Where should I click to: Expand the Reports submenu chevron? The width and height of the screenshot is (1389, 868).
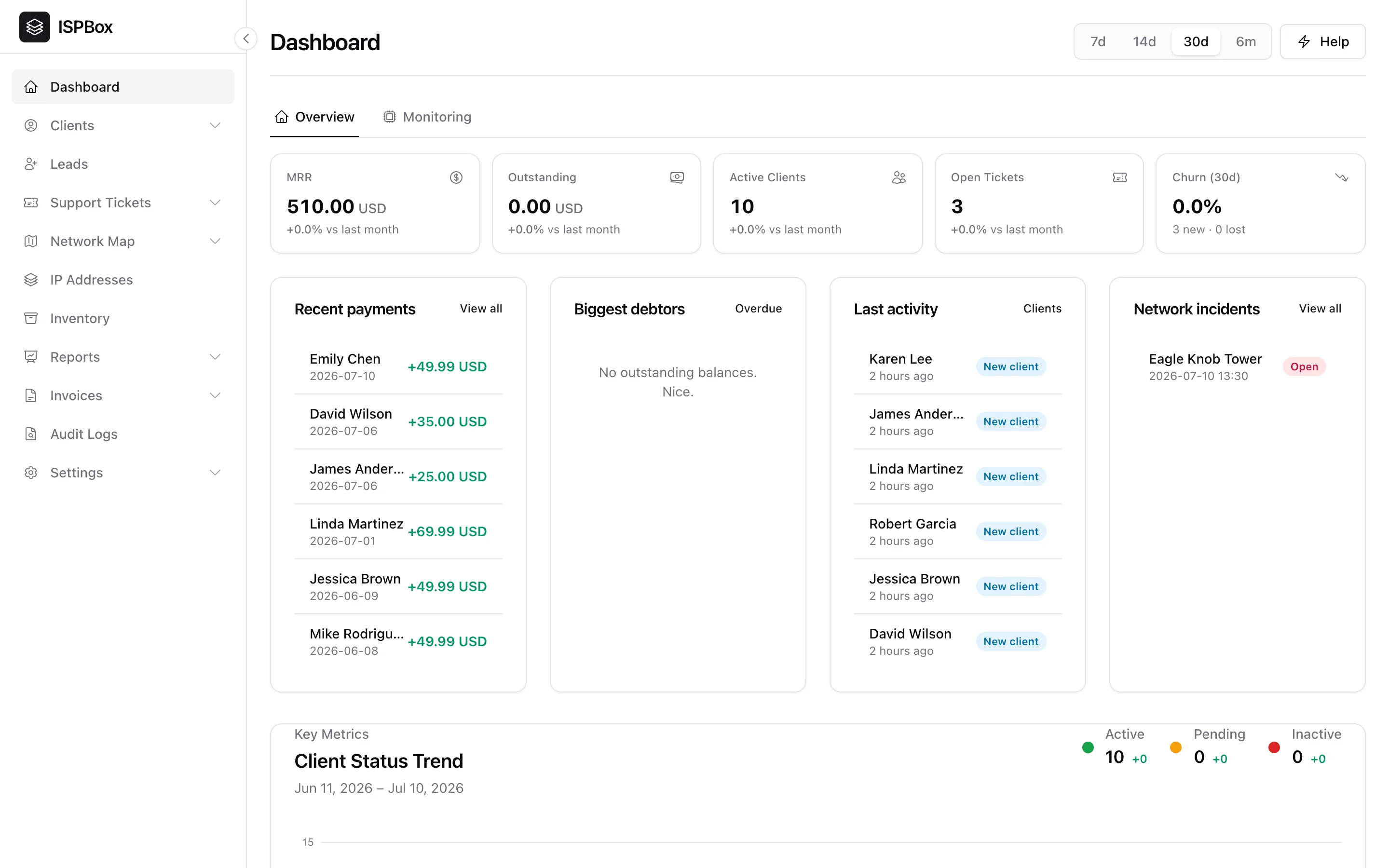coord(215,356)
